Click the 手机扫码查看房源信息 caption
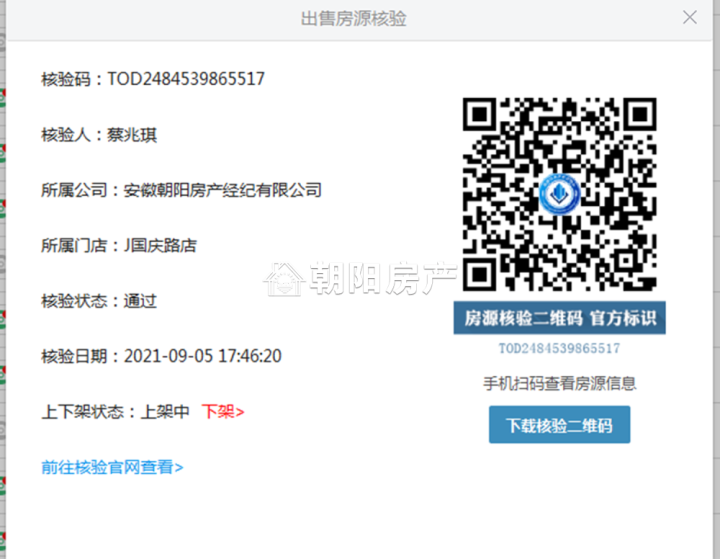Viewport: 720px width, 559px height. tap(559, 383)
